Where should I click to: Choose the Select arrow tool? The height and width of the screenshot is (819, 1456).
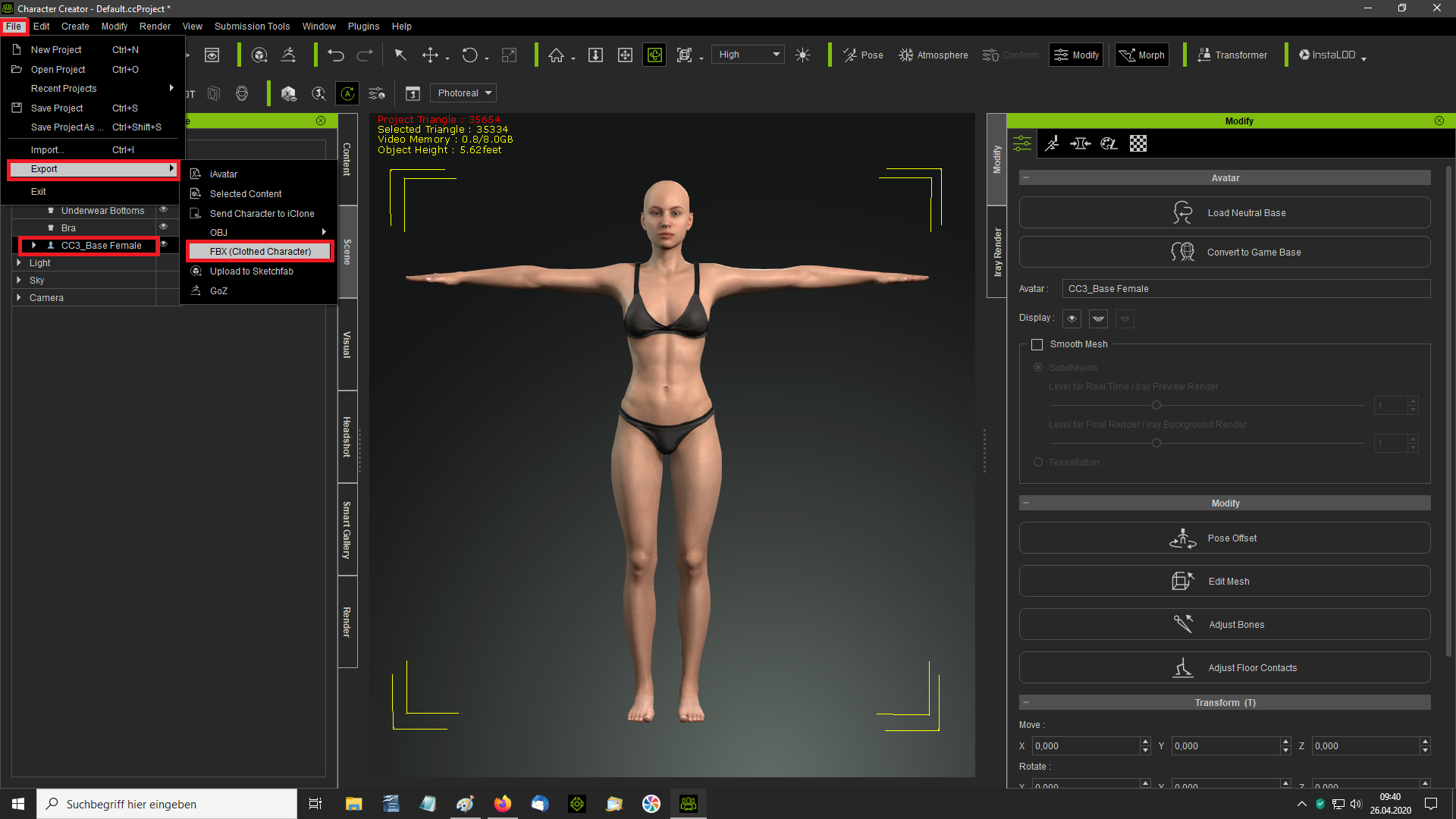(400, 55)
